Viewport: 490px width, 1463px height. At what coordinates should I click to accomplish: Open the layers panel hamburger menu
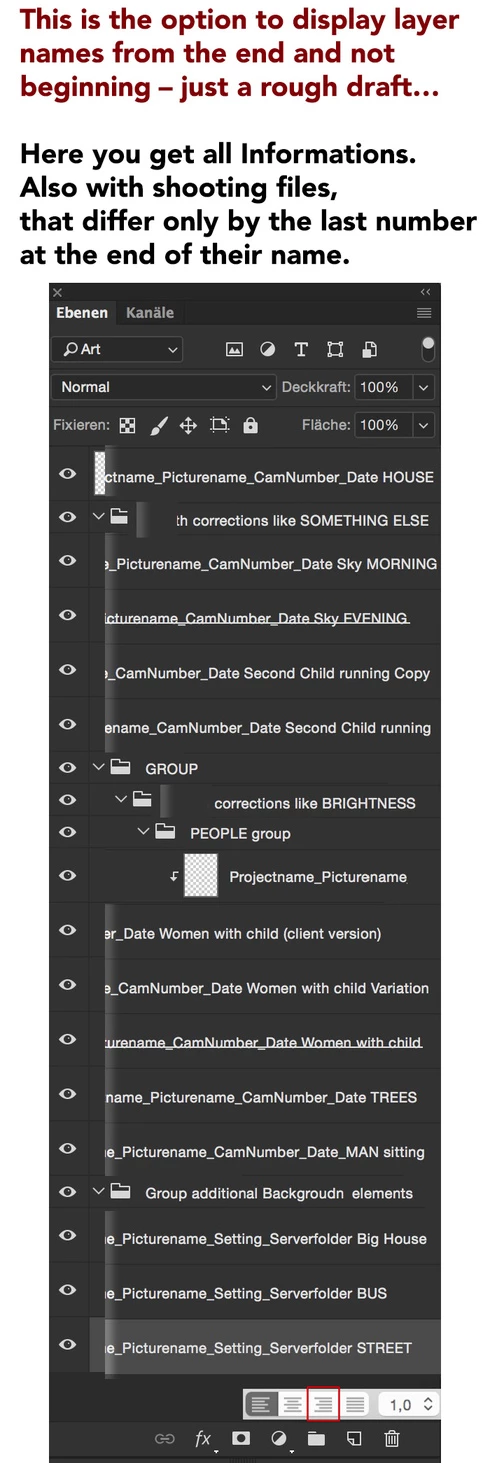(x=424, y=313)
